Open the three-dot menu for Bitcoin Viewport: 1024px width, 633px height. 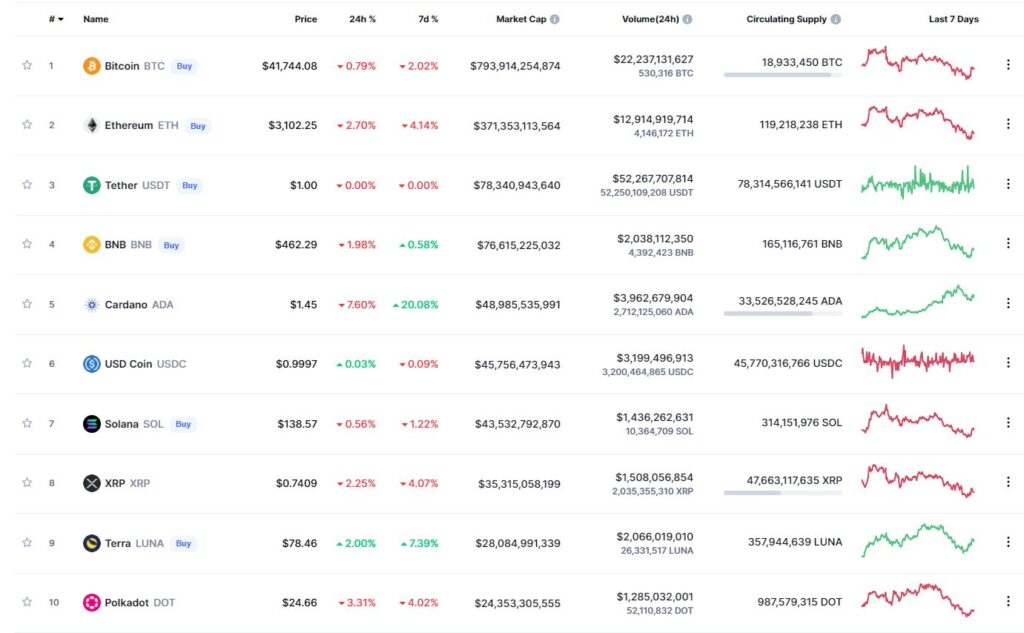[1008, 65]
